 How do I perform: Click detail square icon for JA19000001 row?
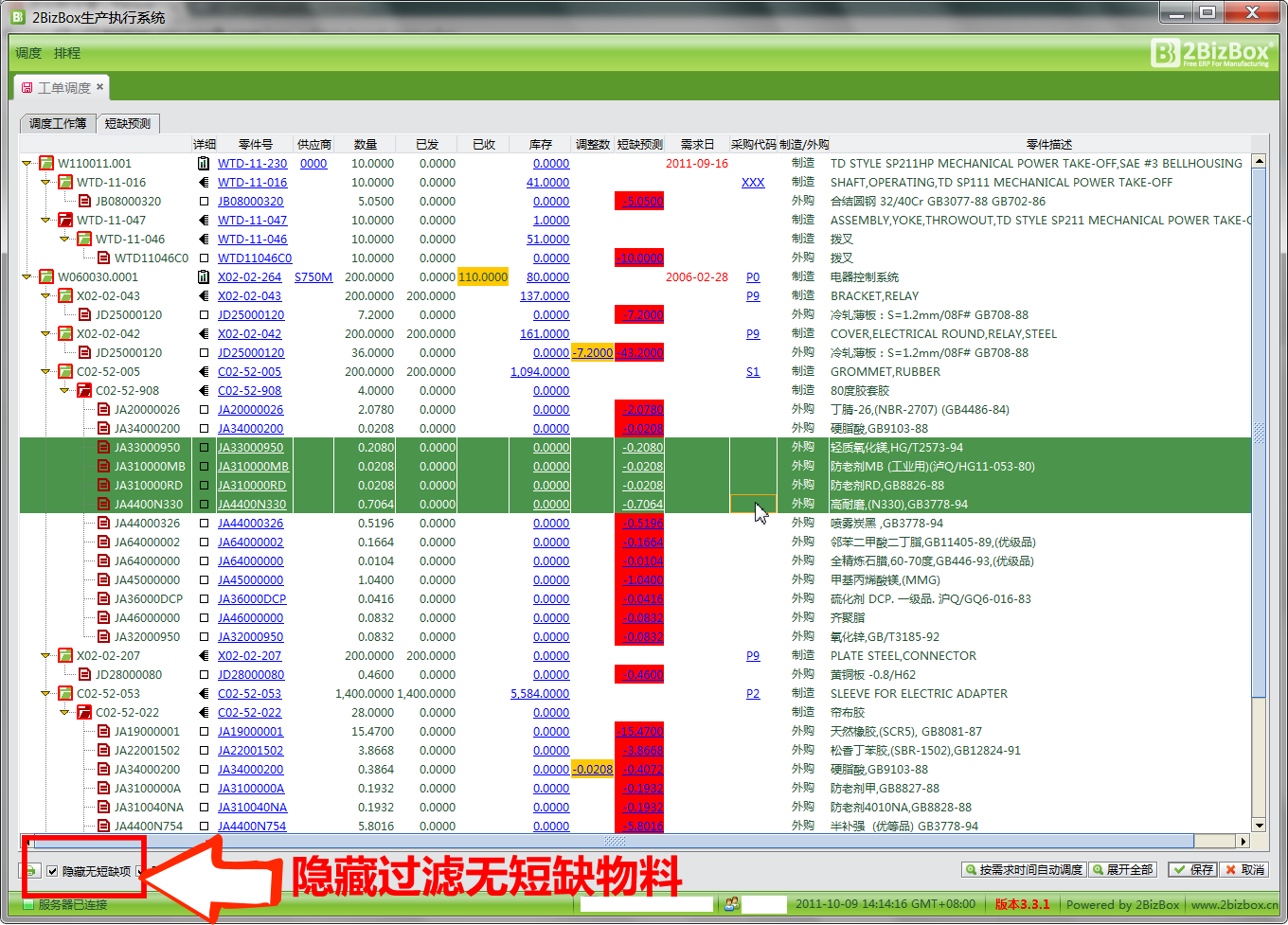tap(204, 731)
